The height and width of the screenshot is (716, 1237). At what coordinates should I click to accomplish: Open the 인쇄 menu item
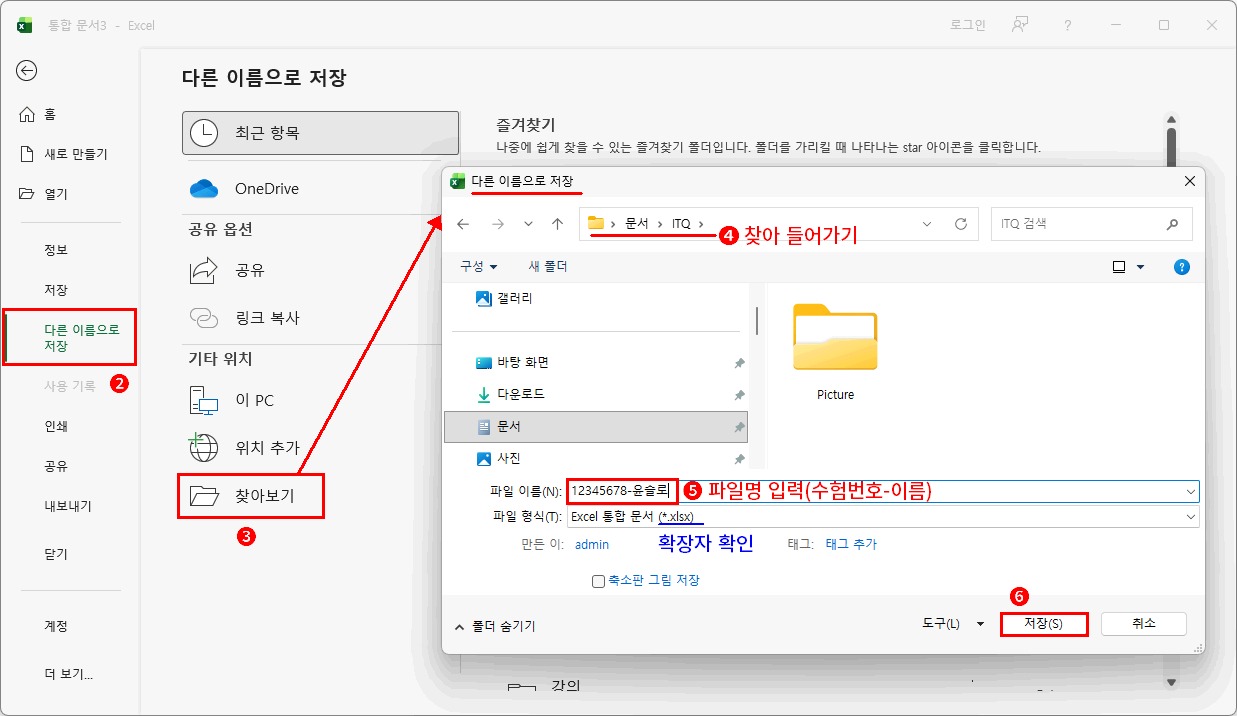(56, 426)
